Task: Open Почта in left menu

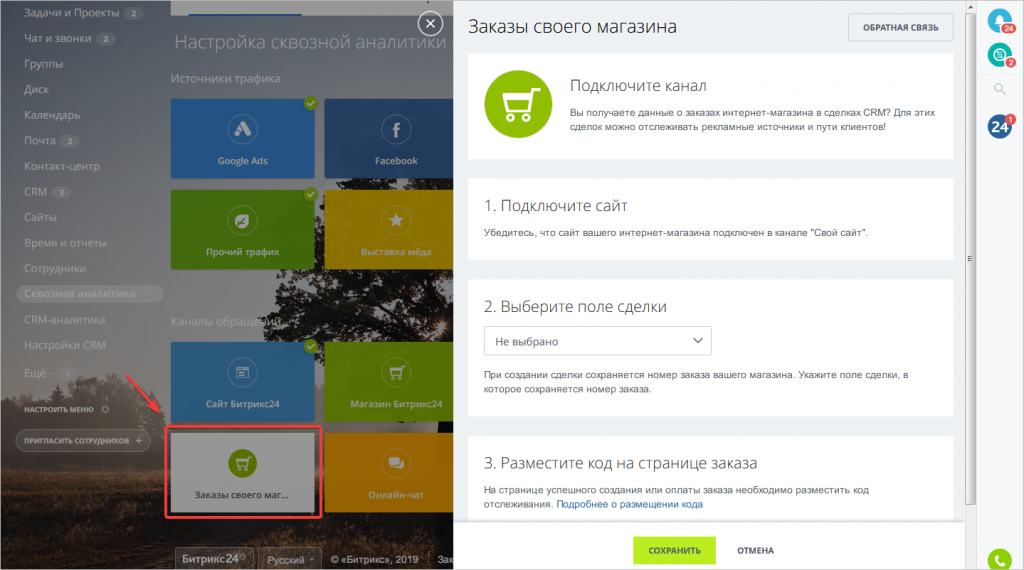Action: [x=40, y=140]
